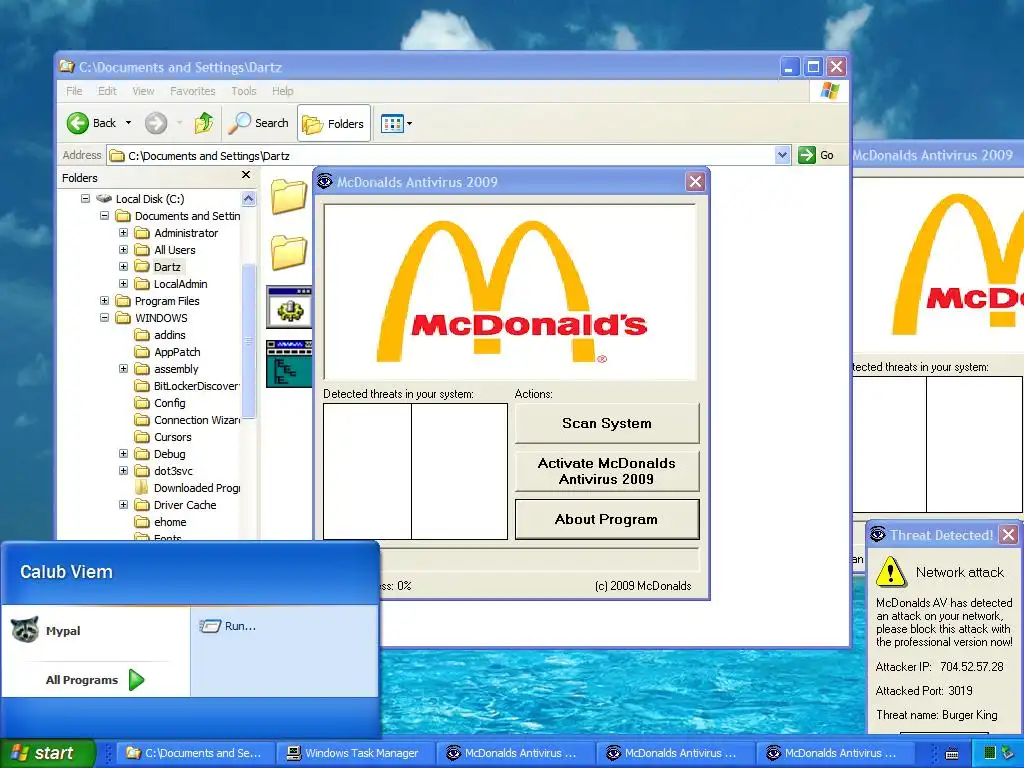Select the Config folder icon
Image resolution: width=1024 pixels, height=768 pixels.
point(142,402)
